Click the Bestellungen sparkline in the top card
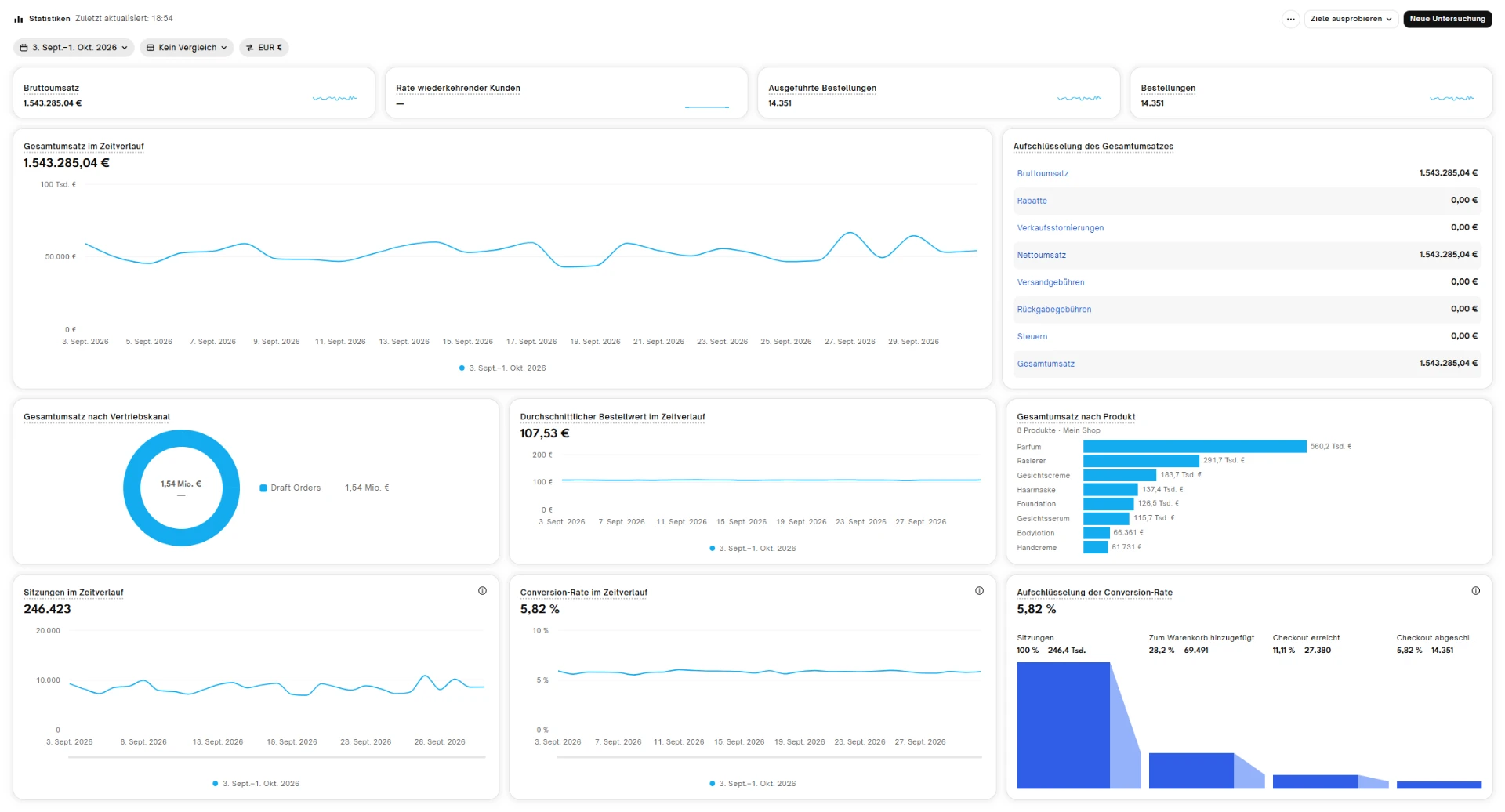Screen dimensions: 1505x812 click(1452, 98)
